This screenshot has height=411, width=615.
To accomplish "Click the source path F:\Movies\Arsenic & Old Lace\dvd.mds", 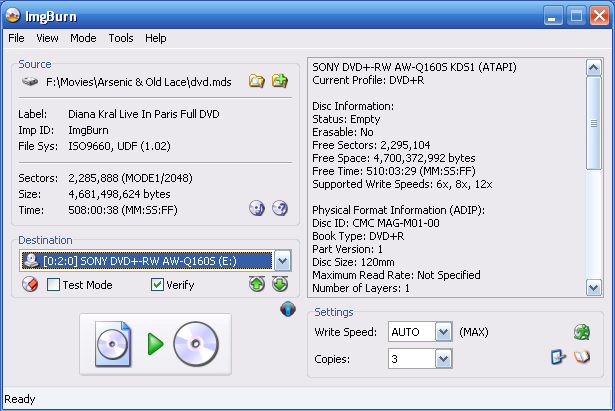I will point(138,82).
